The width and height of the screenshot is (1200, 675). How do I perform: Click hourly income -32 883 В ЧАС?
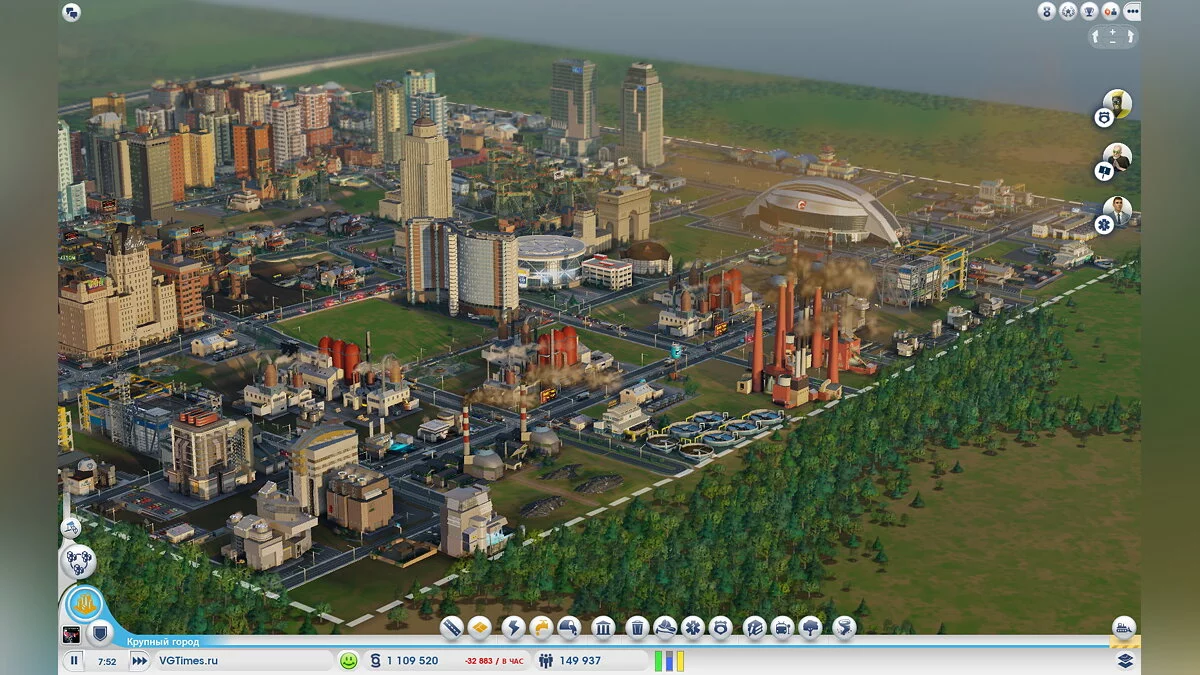point(494,661)
